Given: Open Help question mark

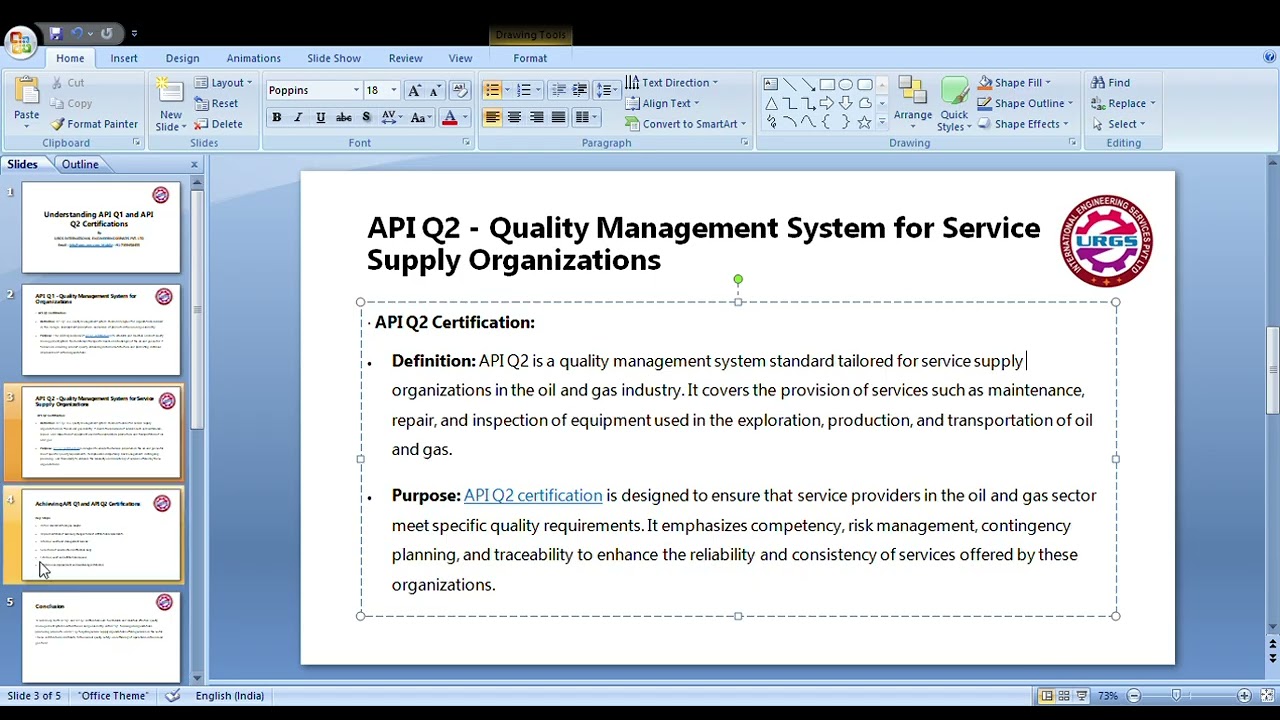Looking at the screenshot, I should coord(1269,58).
